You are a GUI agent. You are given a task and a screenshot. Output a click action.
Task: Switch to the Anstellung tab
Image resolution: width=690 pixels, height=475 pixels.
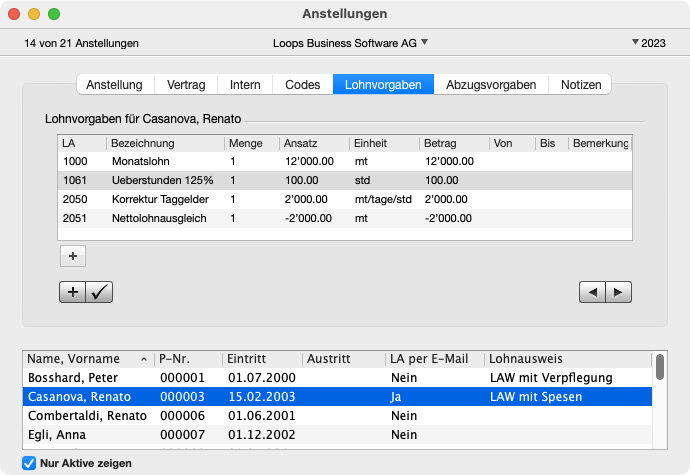(114, 85)
